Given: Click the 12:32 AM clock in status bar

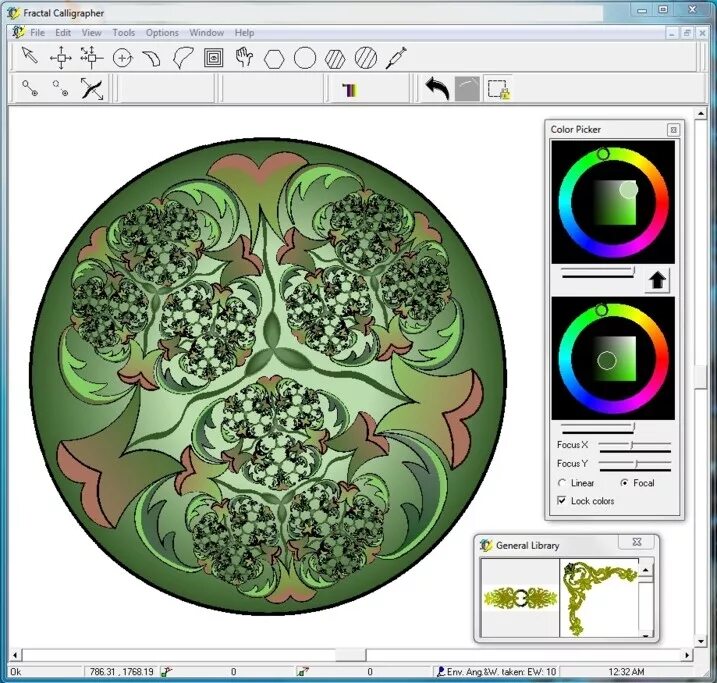Looking at the screenshot, I should [626, 672].
